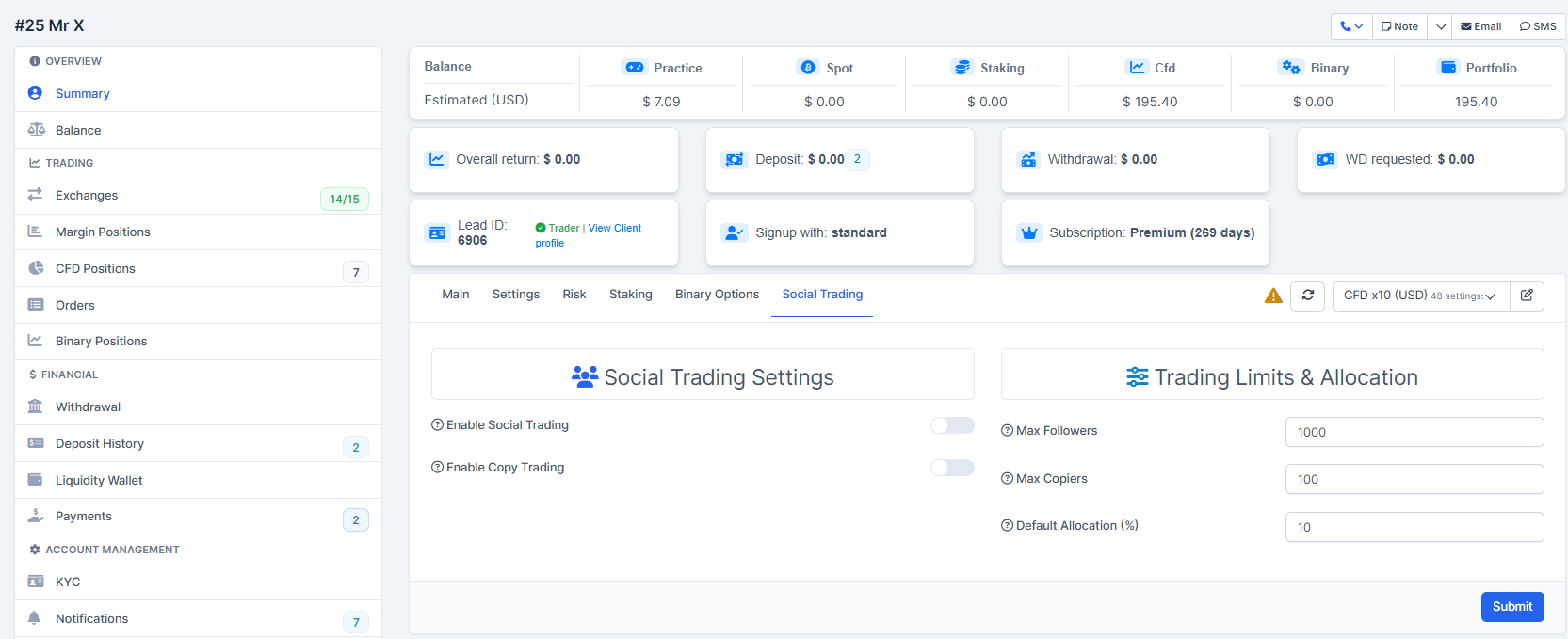Click the Liquidity Wallet icon
The height and width of the screenshot is (639, 1568).
click(x=36, y=480)
